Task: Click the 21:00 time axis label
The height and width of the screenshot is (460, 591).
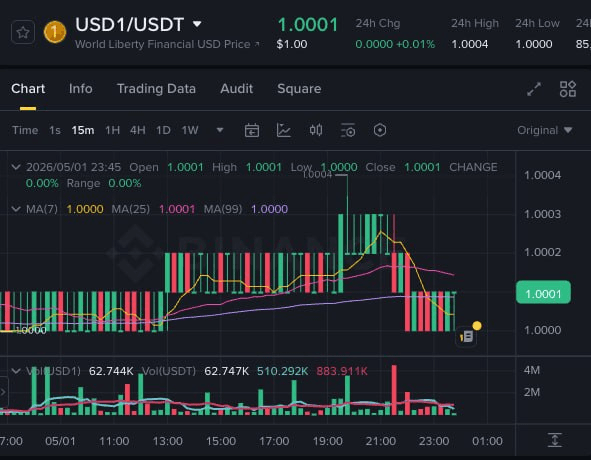Action: 381,441
